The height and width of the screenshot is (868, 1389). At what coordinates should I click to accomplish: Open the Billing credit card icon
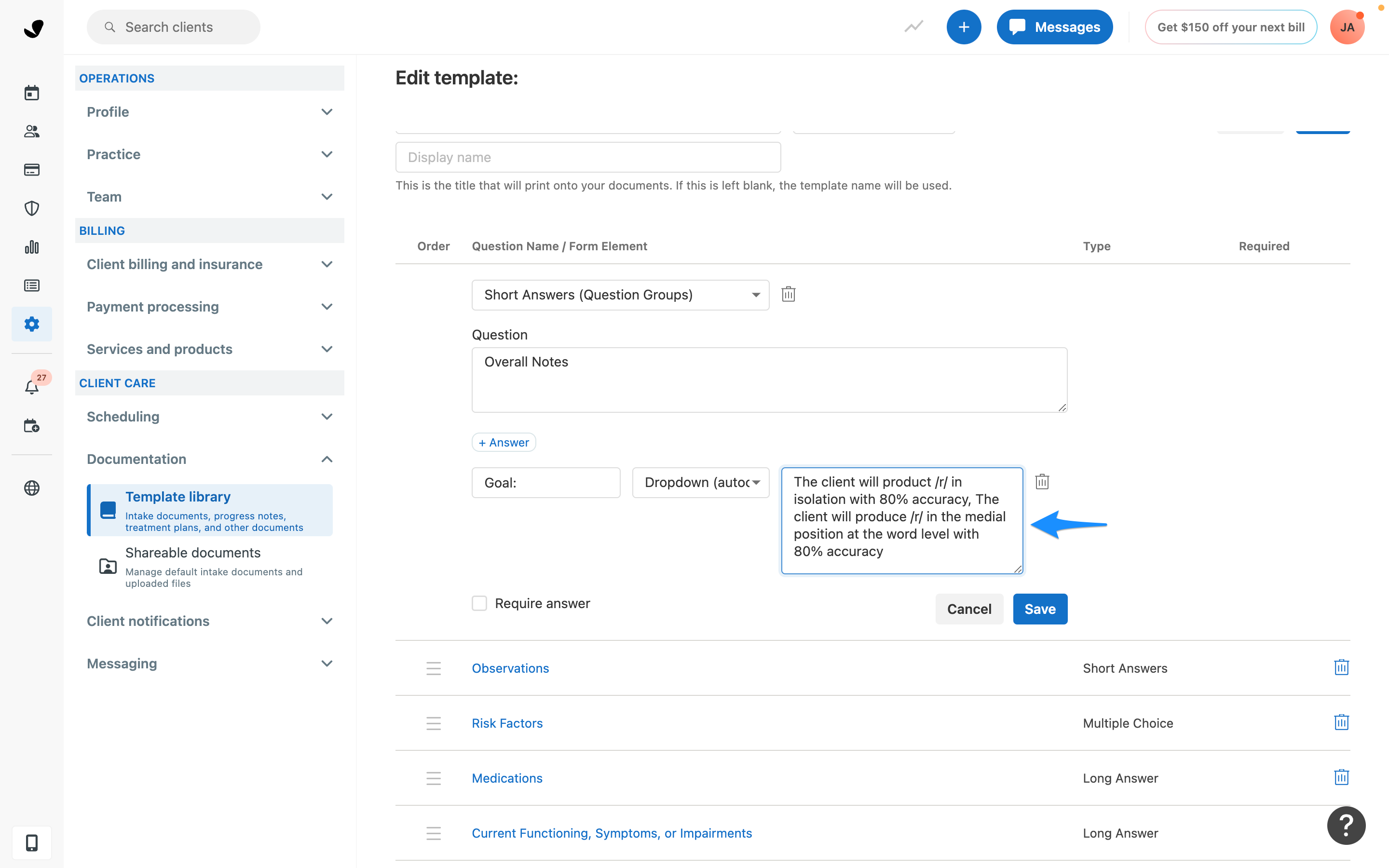click(x=31, y=169)
